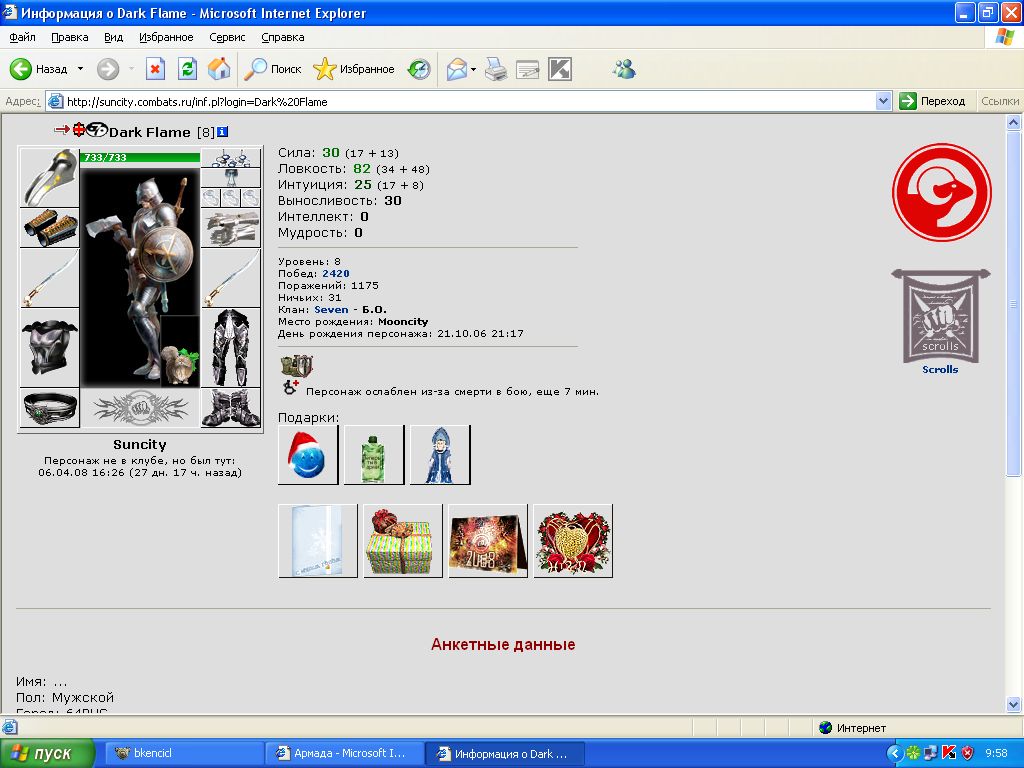This screenshot has width=1024, height=768.
Task: Click the Edit page toolbar icon
Action: click(x=528, y=69)
